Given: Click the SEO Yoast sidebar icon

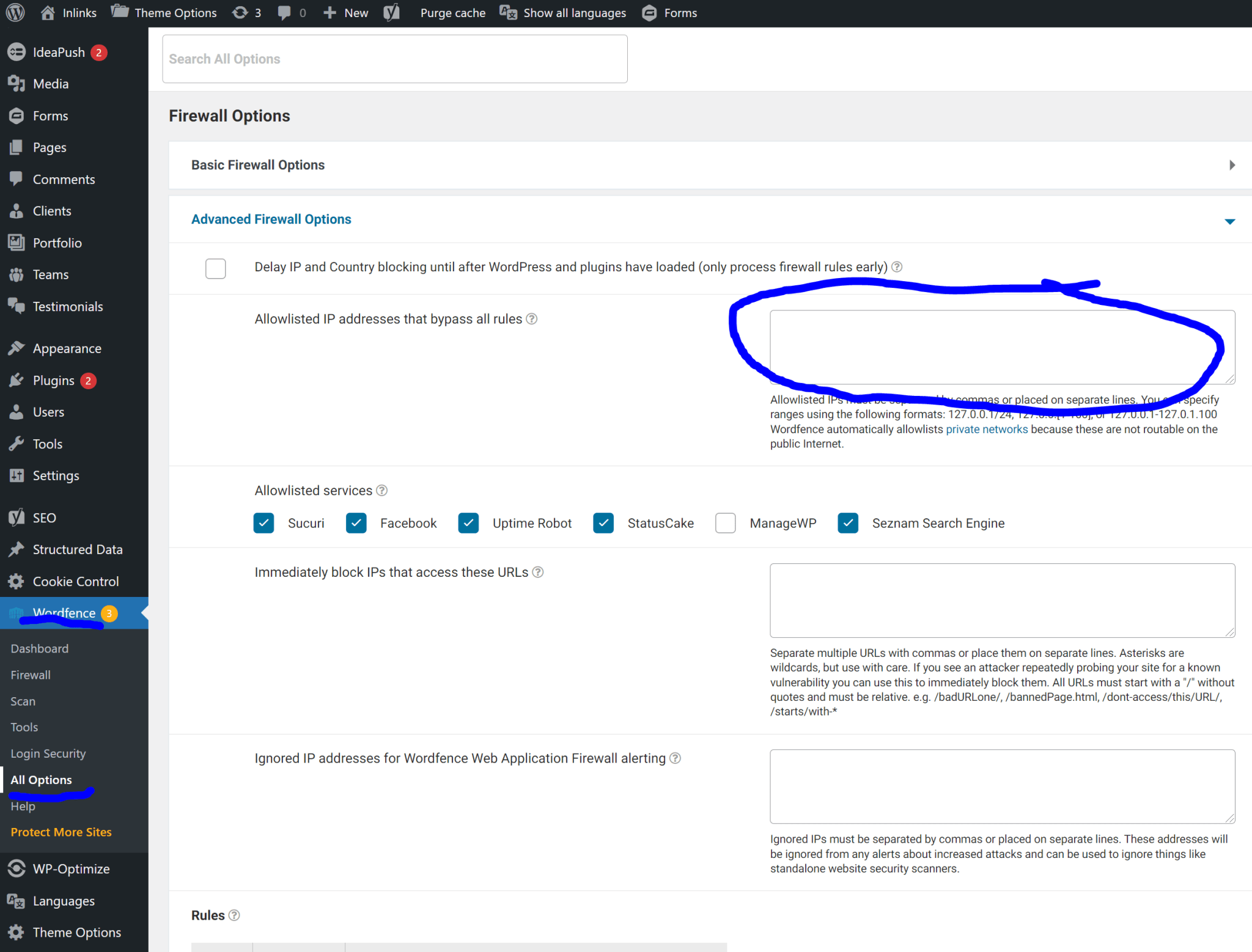Looking at the screenshot, I should (17, 518).
